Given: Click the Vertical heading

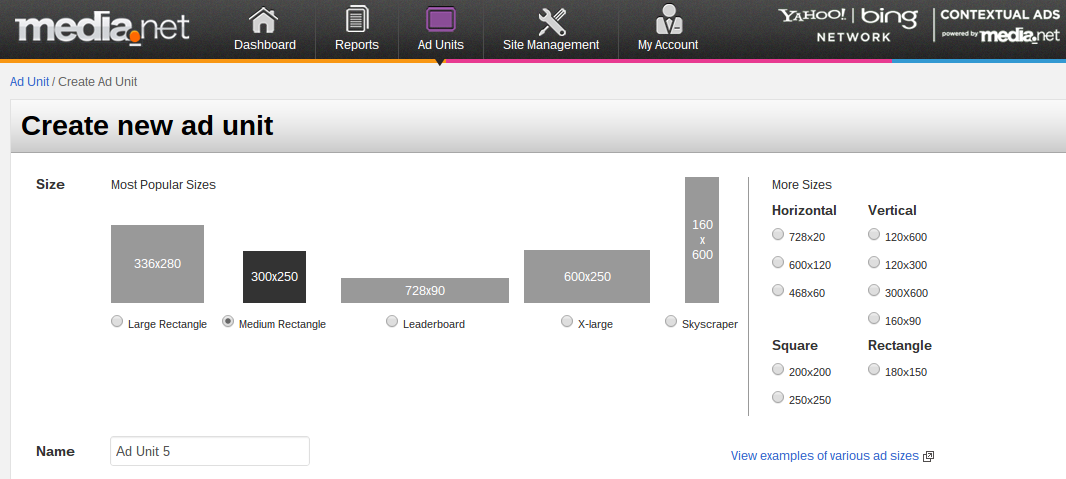Looking at the screenshot, I should [x=892, y=211].
